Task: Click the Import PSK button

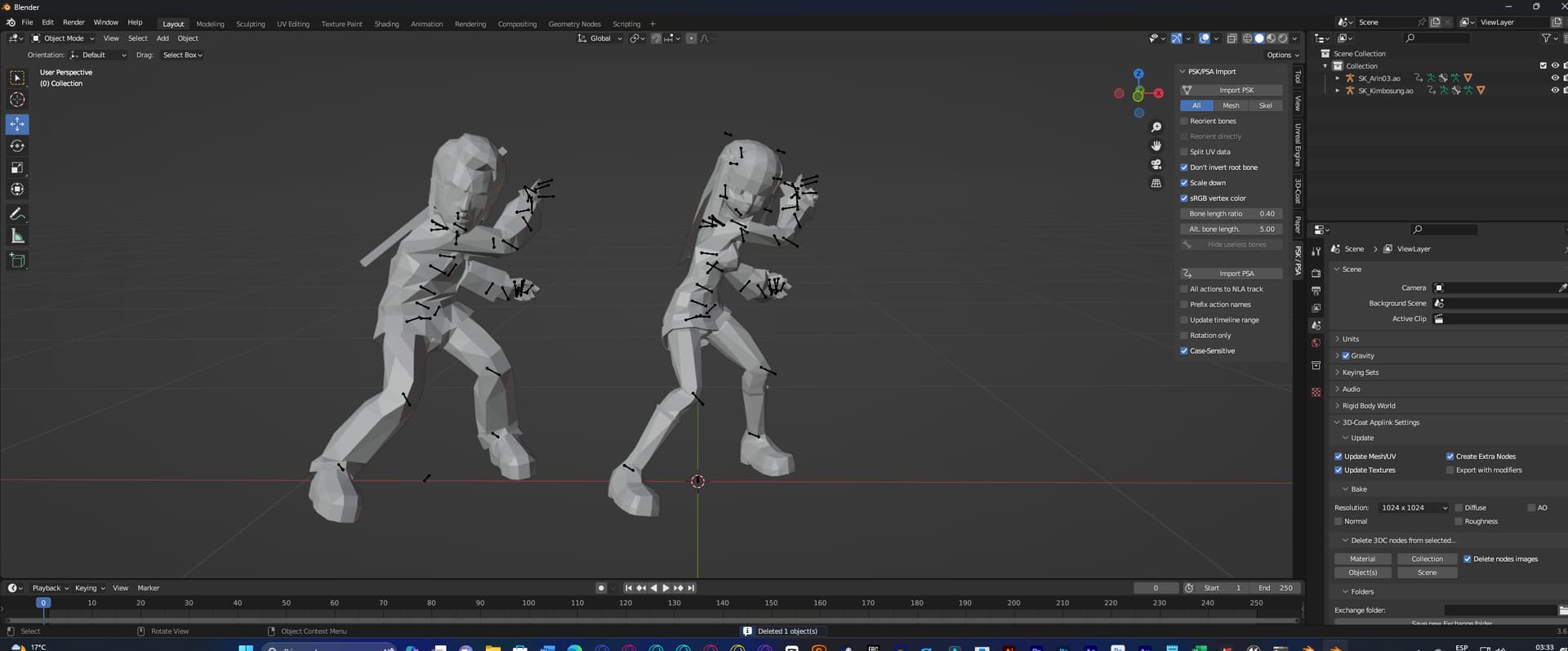Action: [1236, 90]
